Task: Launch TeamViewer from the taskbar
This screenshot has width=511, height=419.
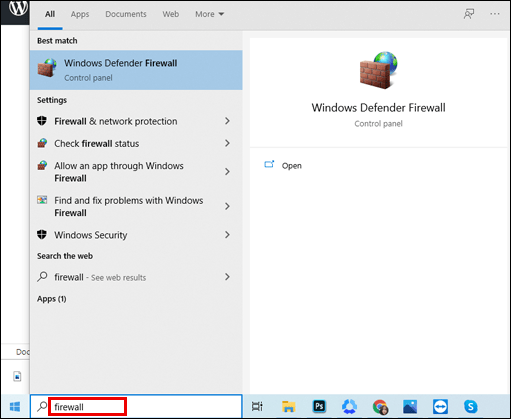Action: (440, 407)
